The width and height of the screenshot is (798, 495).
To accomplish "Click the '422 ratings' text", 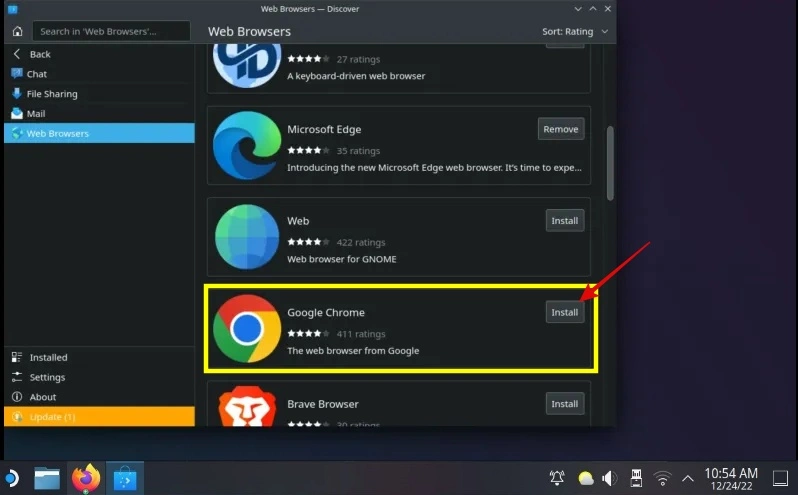I will (361, 242).
